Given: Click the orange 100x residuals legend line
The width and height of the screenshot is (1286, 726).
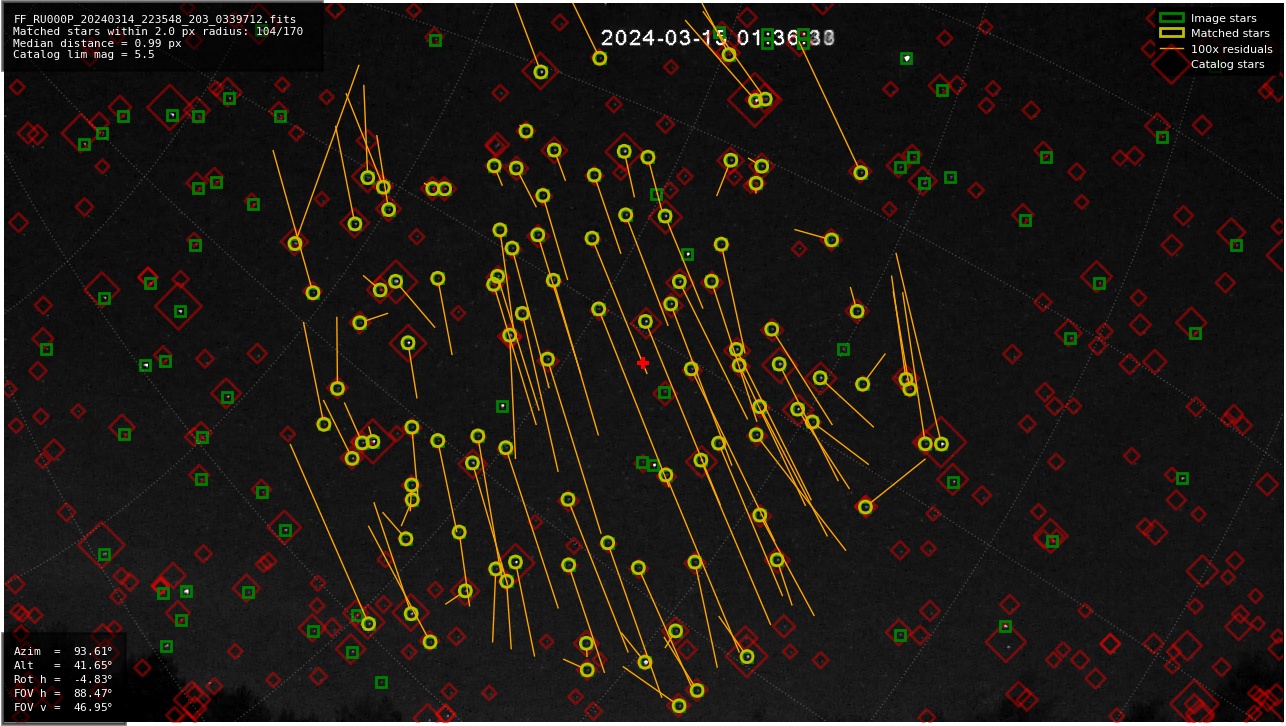Looking at the screenshot, I should tap(1171, 49).
